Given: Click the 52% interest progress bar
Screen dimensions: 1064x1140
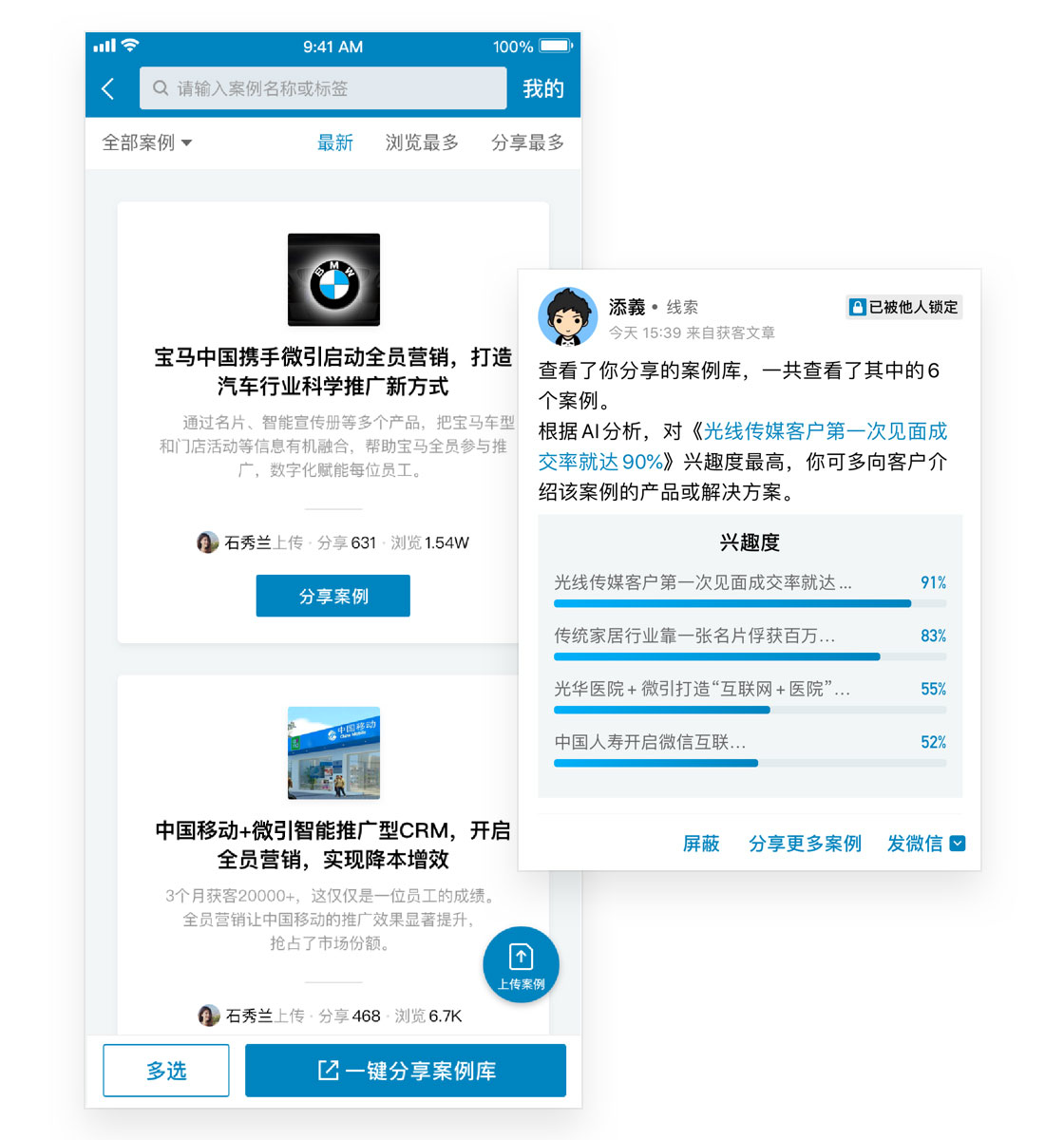Looking at the screenshot, I should coord(750,763).
